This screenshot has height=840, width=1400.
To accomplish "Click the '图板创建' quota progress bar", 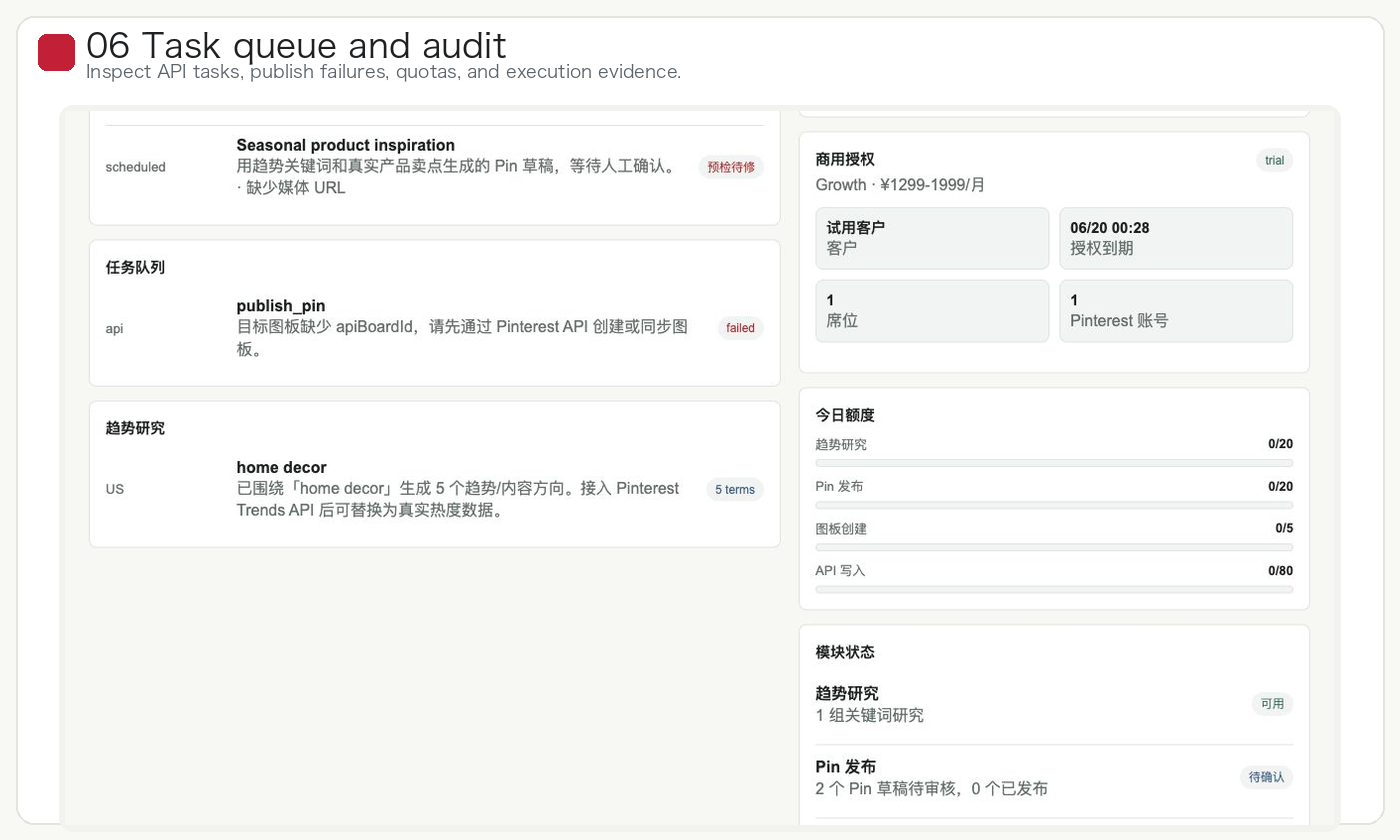I will point(1054,547).
